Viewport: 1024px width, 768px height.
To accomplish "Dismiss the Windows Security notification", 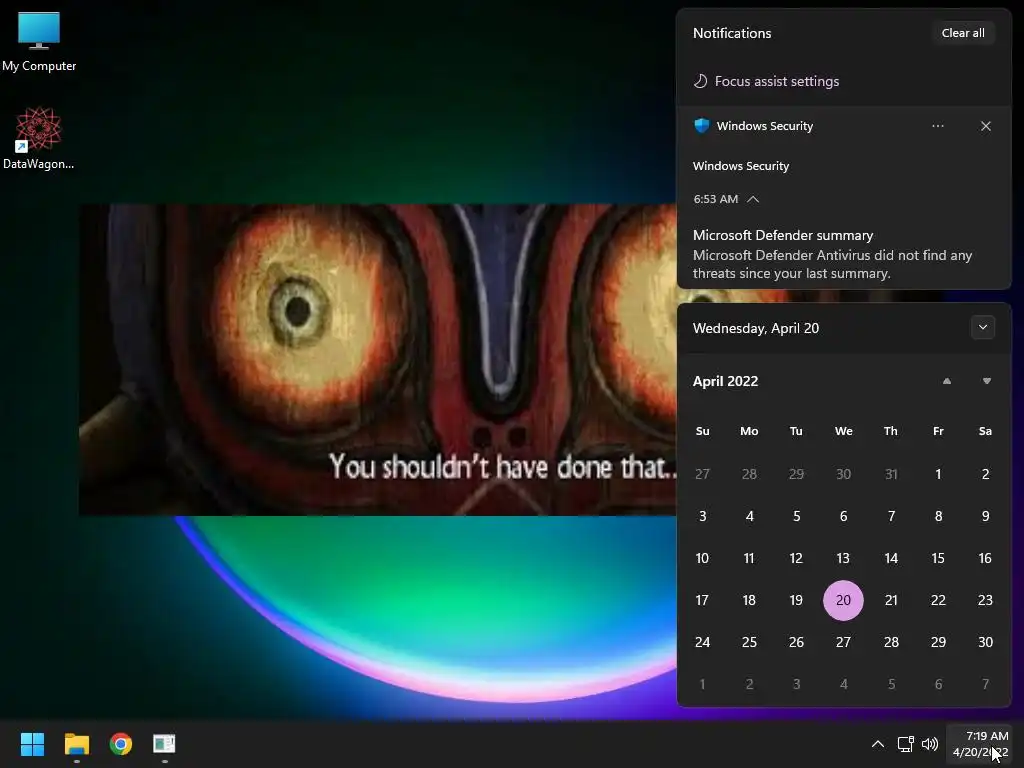I will pyautogui.click(x=985, y=126).
